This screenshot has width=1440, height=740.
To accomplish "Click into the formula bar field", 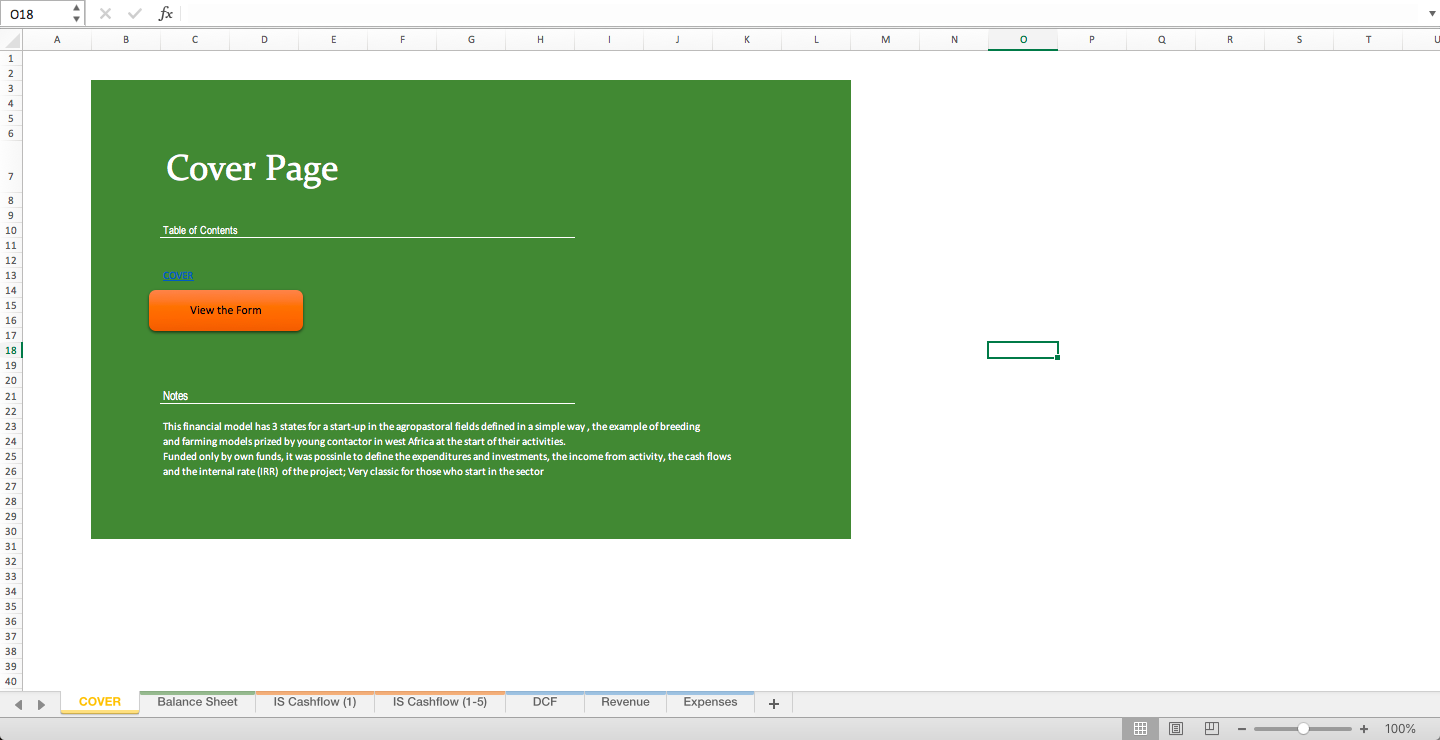I will pyautogui.click(x=803, y=13).
